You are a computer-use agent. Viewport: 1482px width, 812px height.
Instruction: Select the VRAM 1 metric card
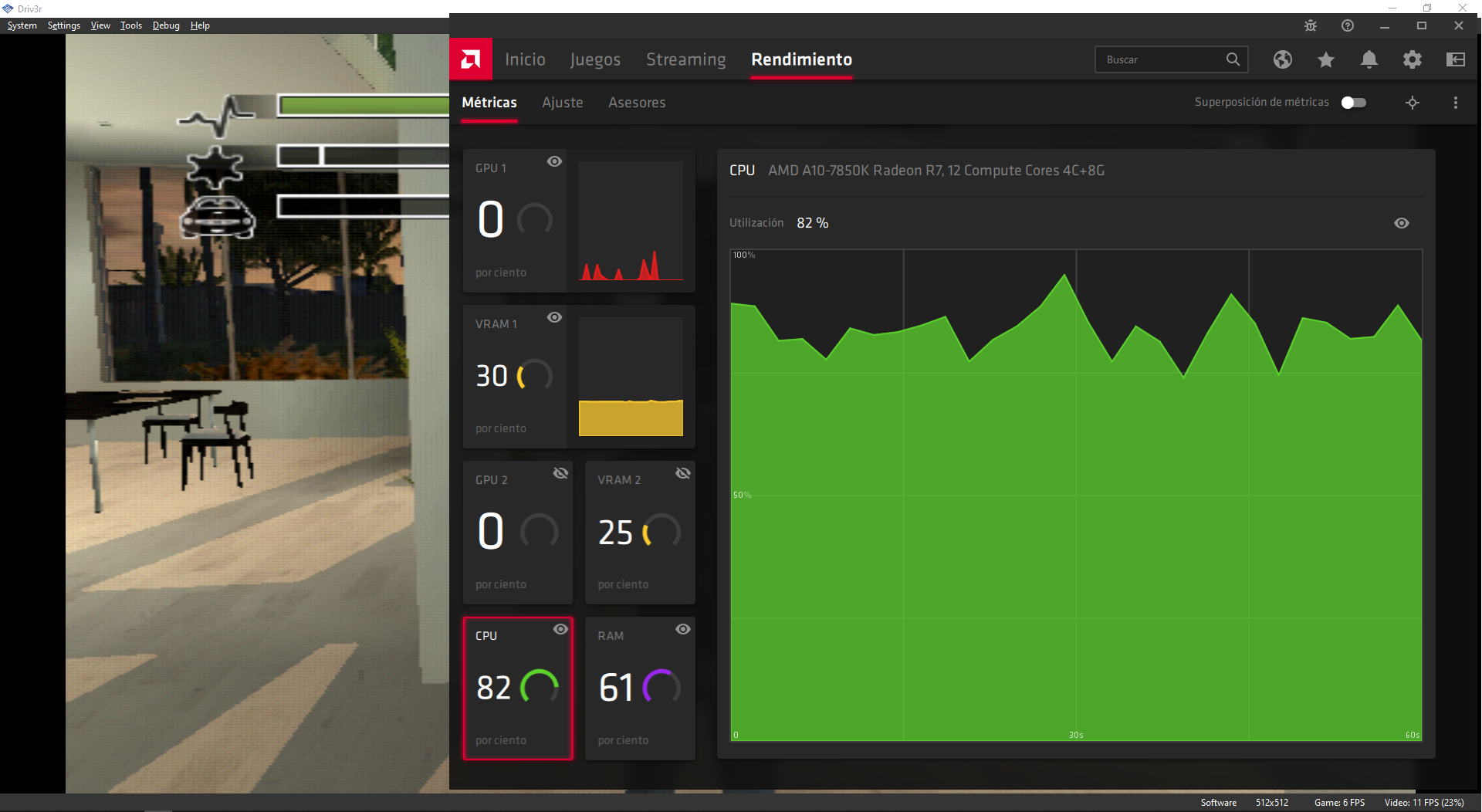(579, 377)
